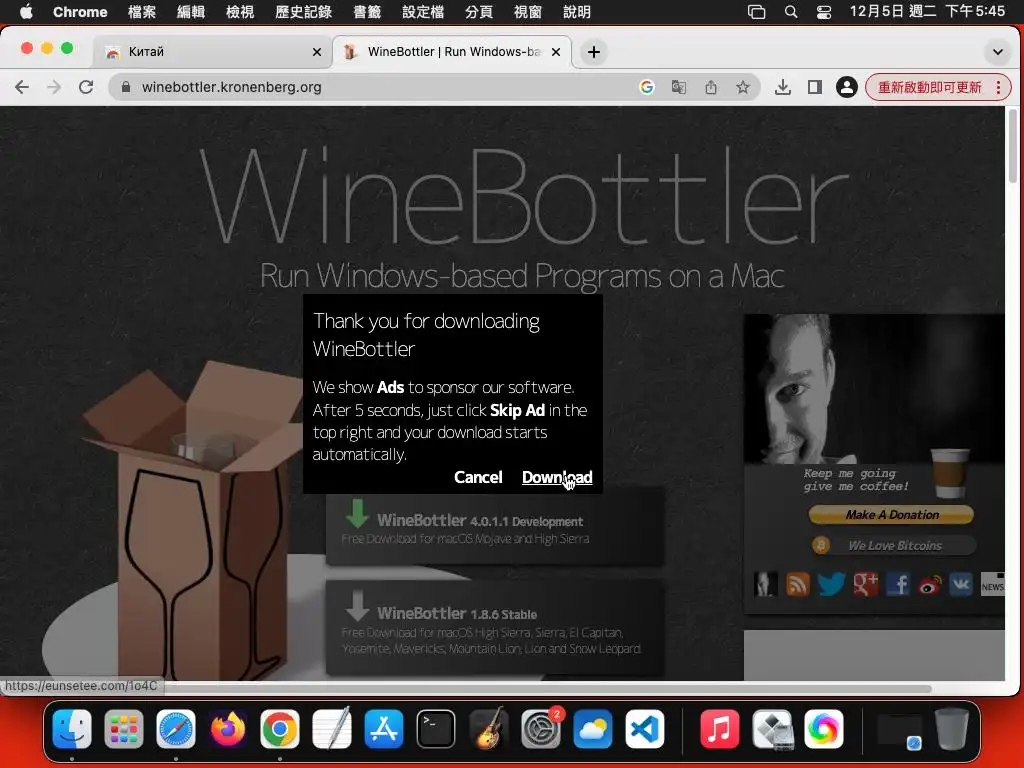This screenshot has height=768, width=1024.
Task: Open the Chrome three-dot menu
Action: tap(999, 87)
